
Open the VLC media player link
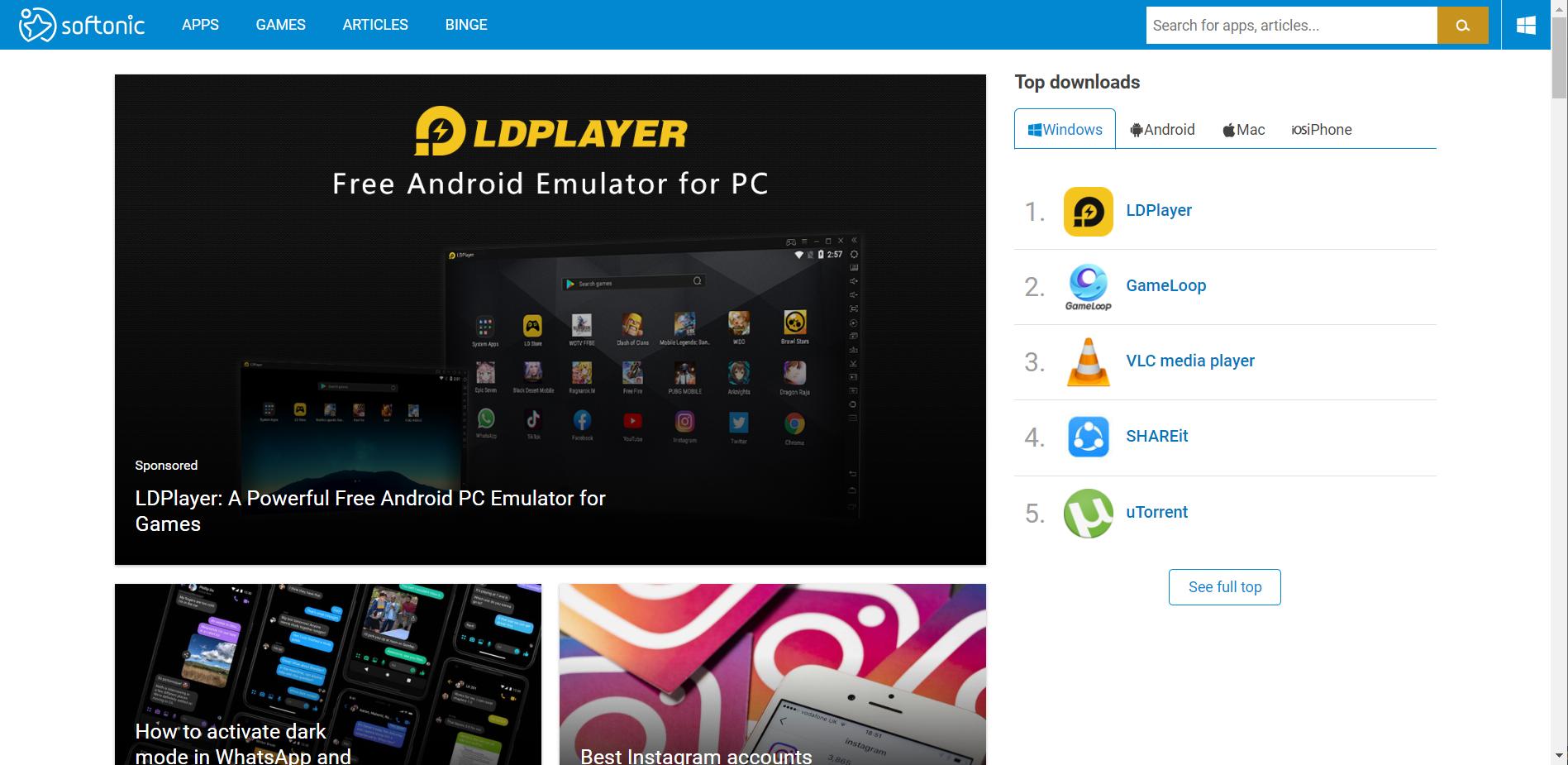click(x=1190, y=361)
